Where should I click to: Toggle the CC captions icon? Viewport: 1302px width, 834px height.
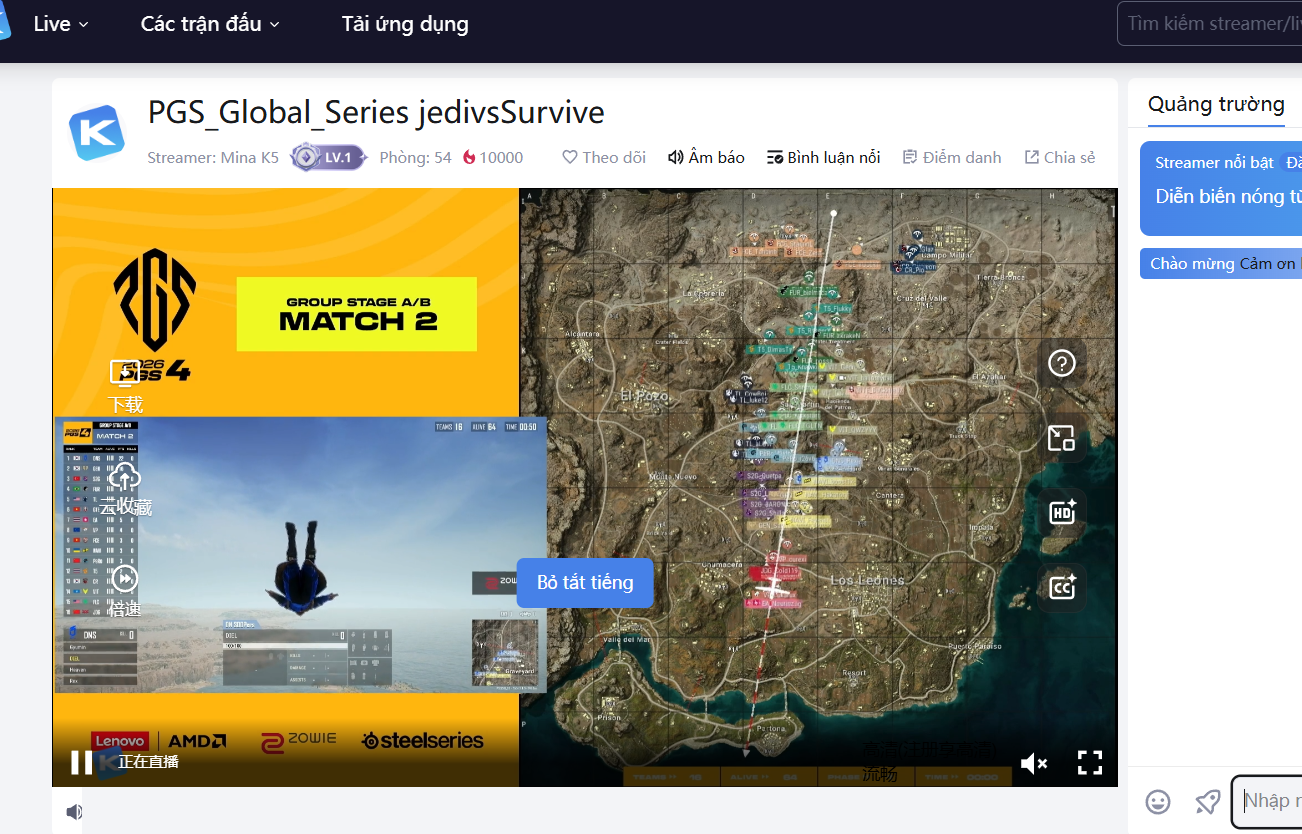(1061, 586)
